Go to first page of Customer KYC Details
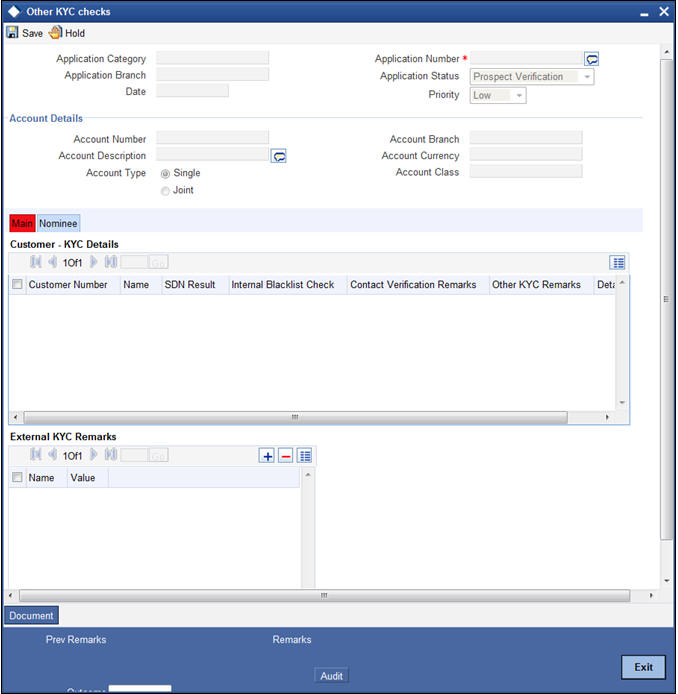The image size is (678, 694). click(35, 262)
